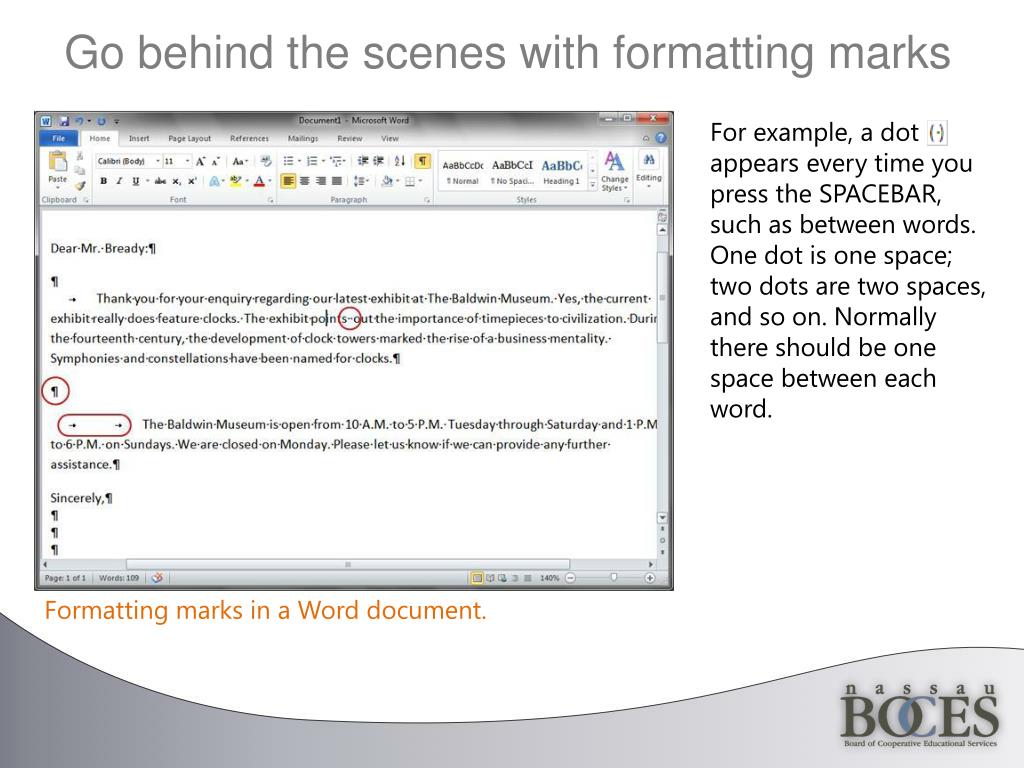The width and height of the screenshot is (1024, 768).
Task: Click the Word application icon in the title bar
Action: coord(46,121)
